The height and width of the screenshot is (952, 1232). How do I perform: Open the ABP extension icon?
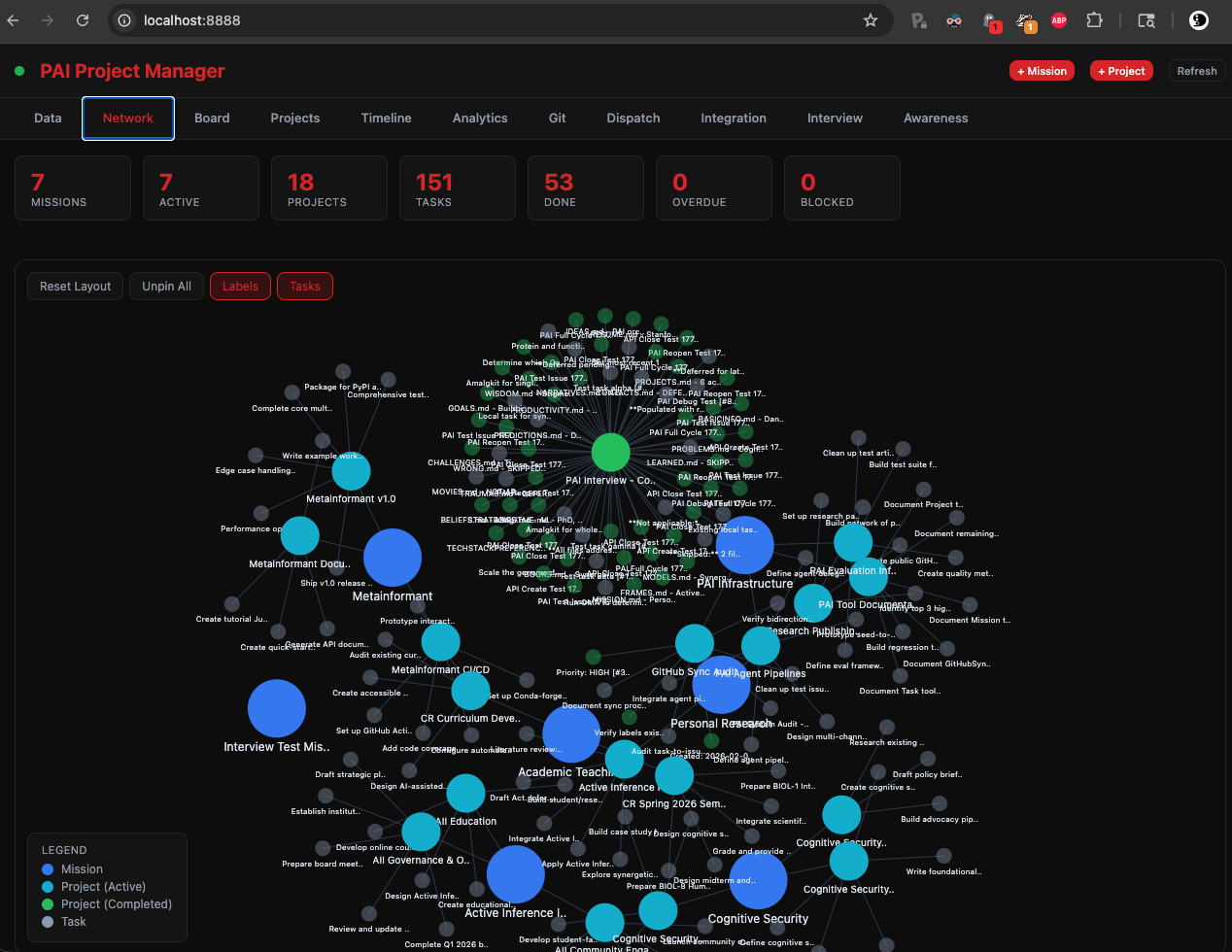pos(1059,20)
